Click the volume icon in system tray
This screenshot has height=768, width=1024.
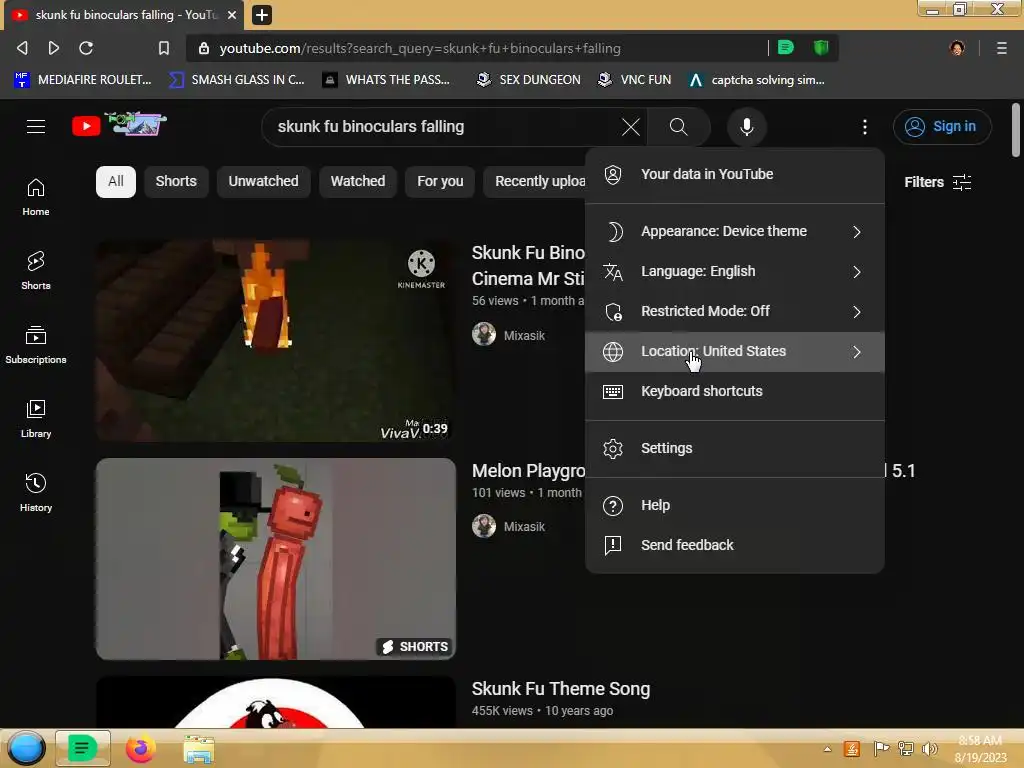tap(929, 749)
